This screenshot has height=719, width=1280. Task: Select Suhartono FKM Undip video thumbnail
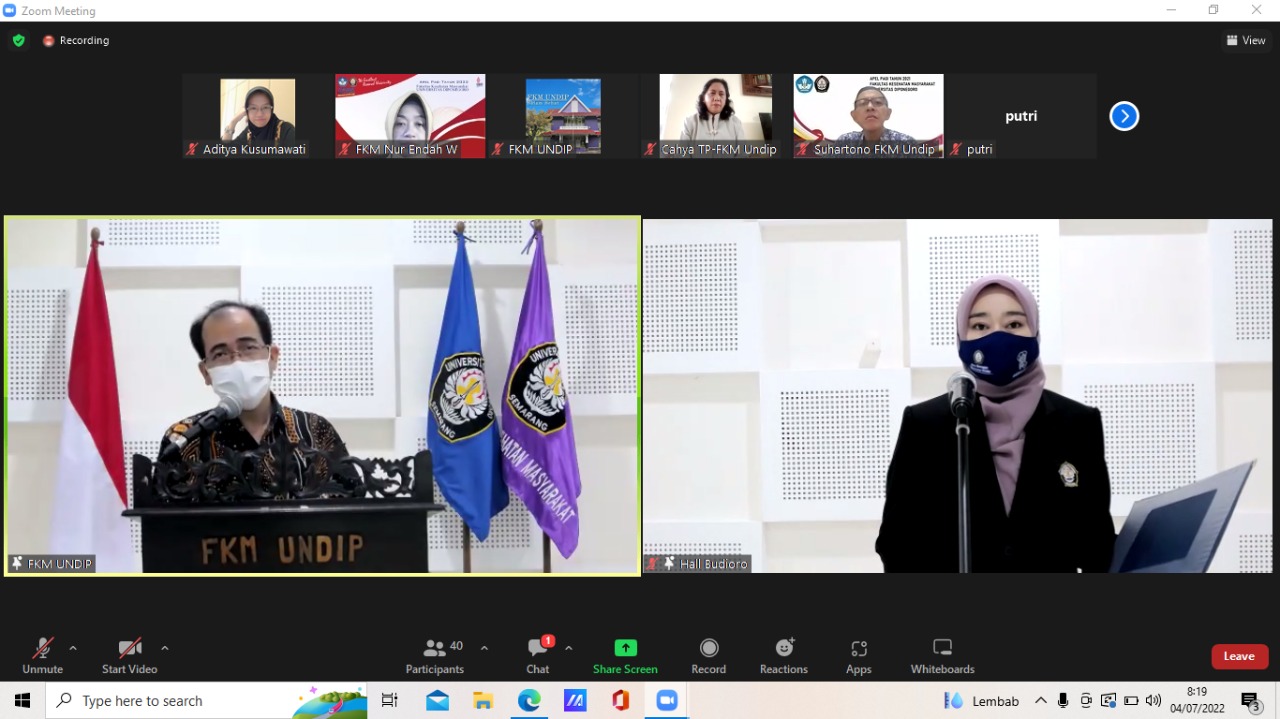point(868,116)
